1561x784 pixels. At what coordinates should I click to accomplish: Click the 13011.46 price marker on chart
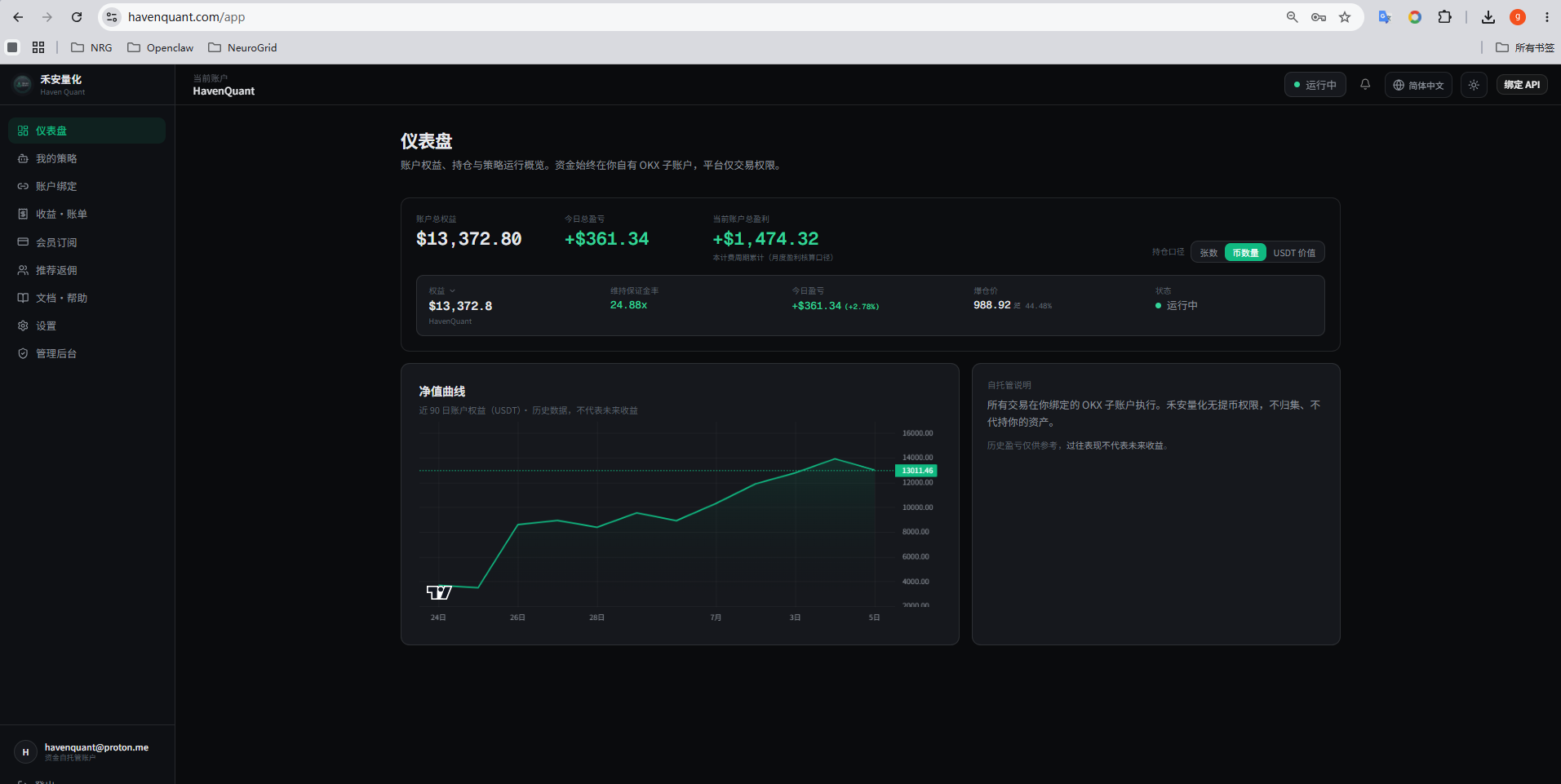coord(916,471)
